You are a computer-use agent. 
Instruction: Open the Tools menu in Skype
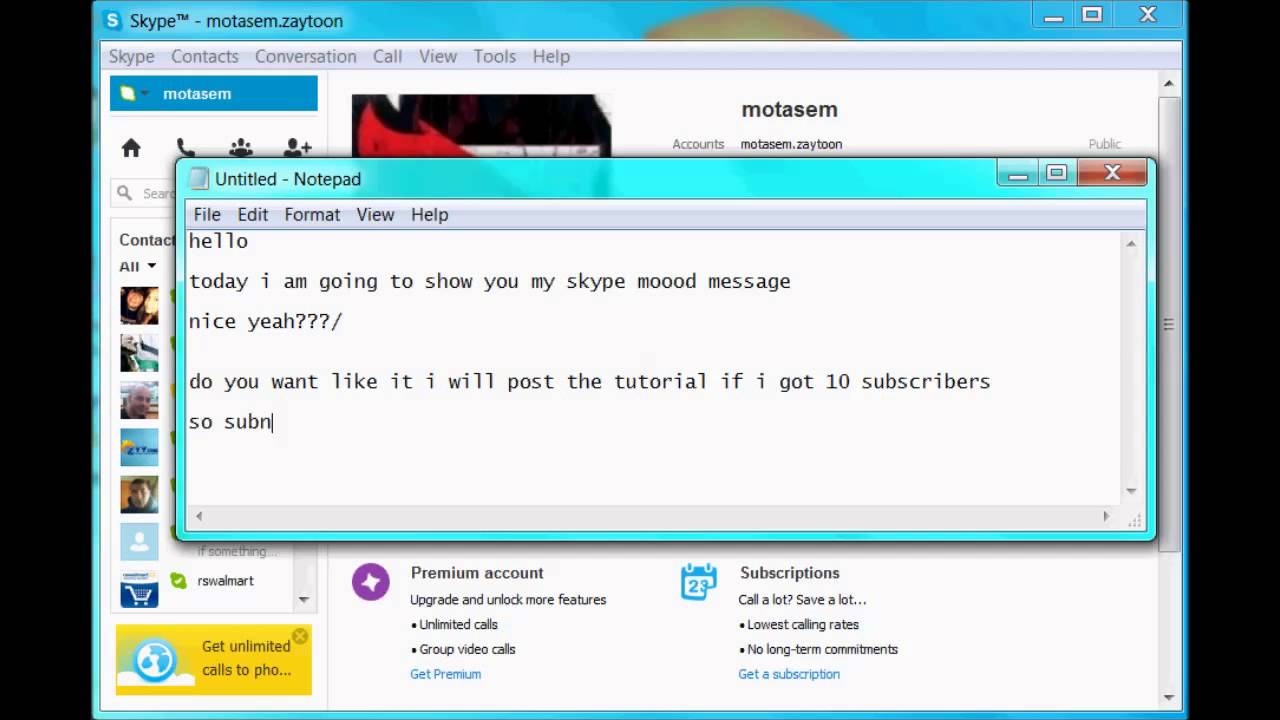point(494,56)
